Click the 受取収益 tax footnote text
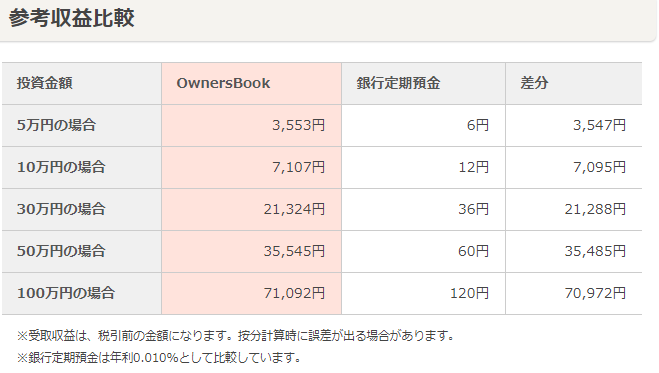The height and width of the screenshot is (373, 659). tap(236, 336)
